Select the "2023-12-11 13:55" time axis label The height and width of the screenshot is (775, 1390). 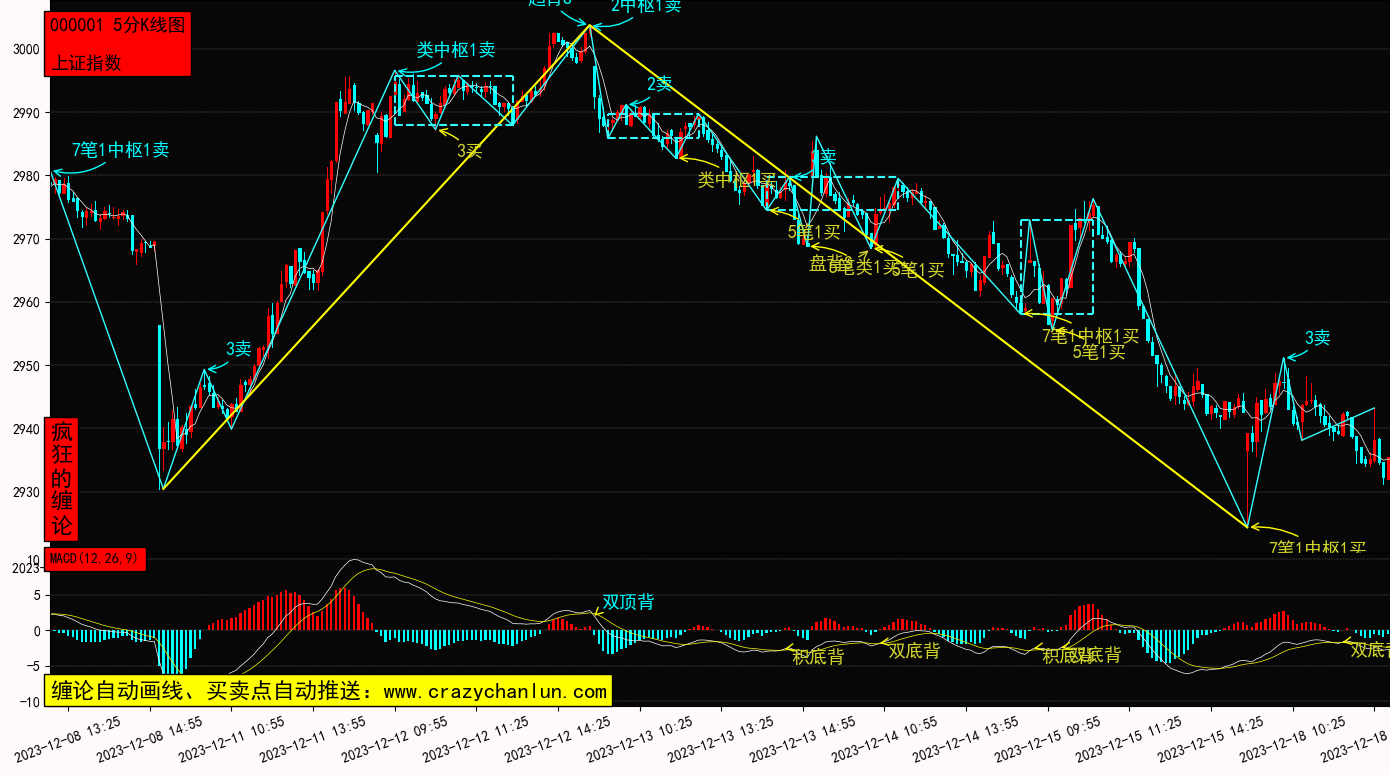pyautogui.click(x=313, y=739)
